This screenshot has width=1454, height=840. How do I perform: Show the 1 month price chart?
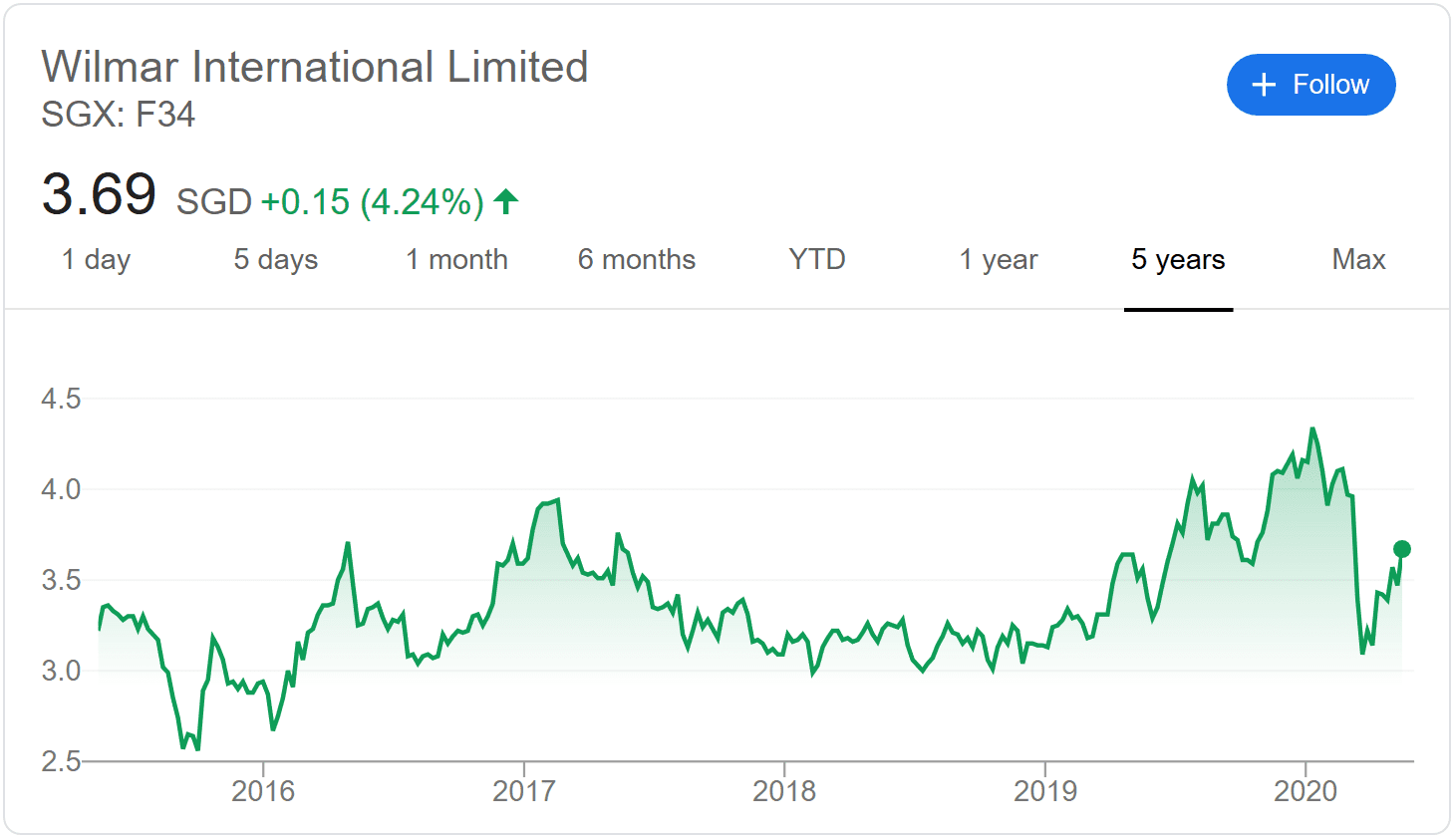pyautogui.click(x=456, y=260)
